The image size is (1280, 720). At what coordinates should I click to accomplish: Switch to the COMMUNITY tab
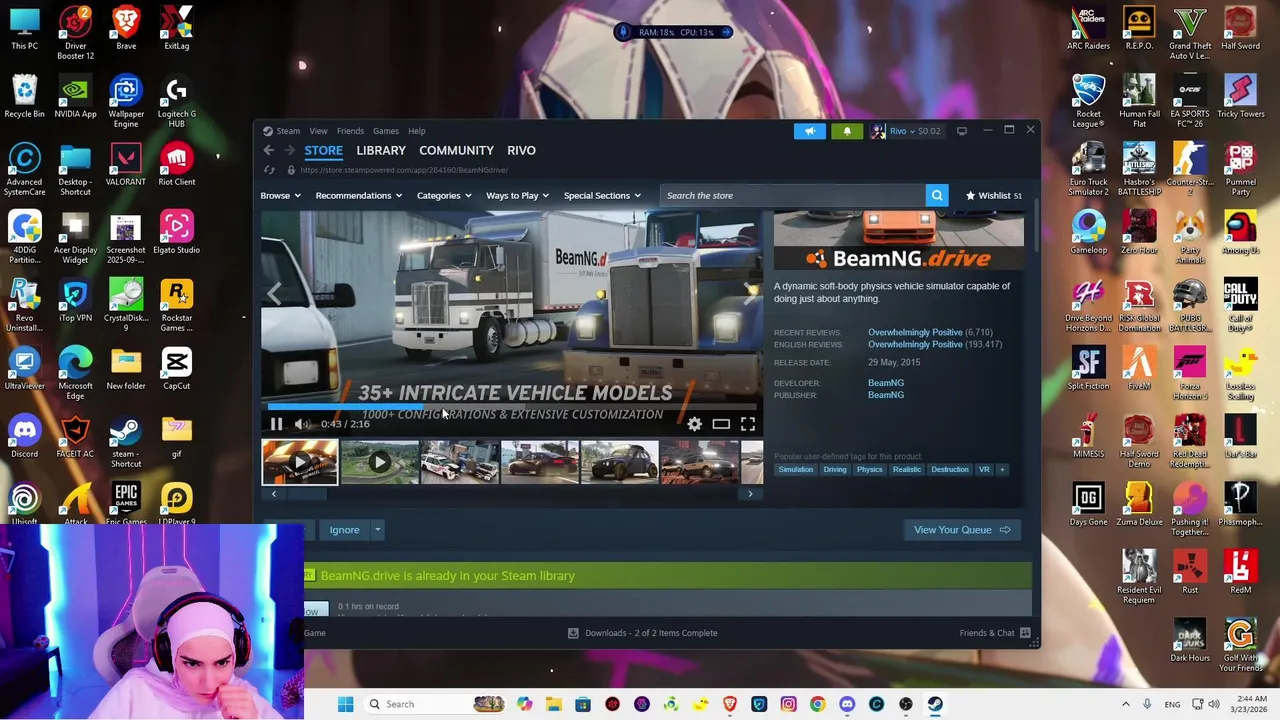(456, 150)
